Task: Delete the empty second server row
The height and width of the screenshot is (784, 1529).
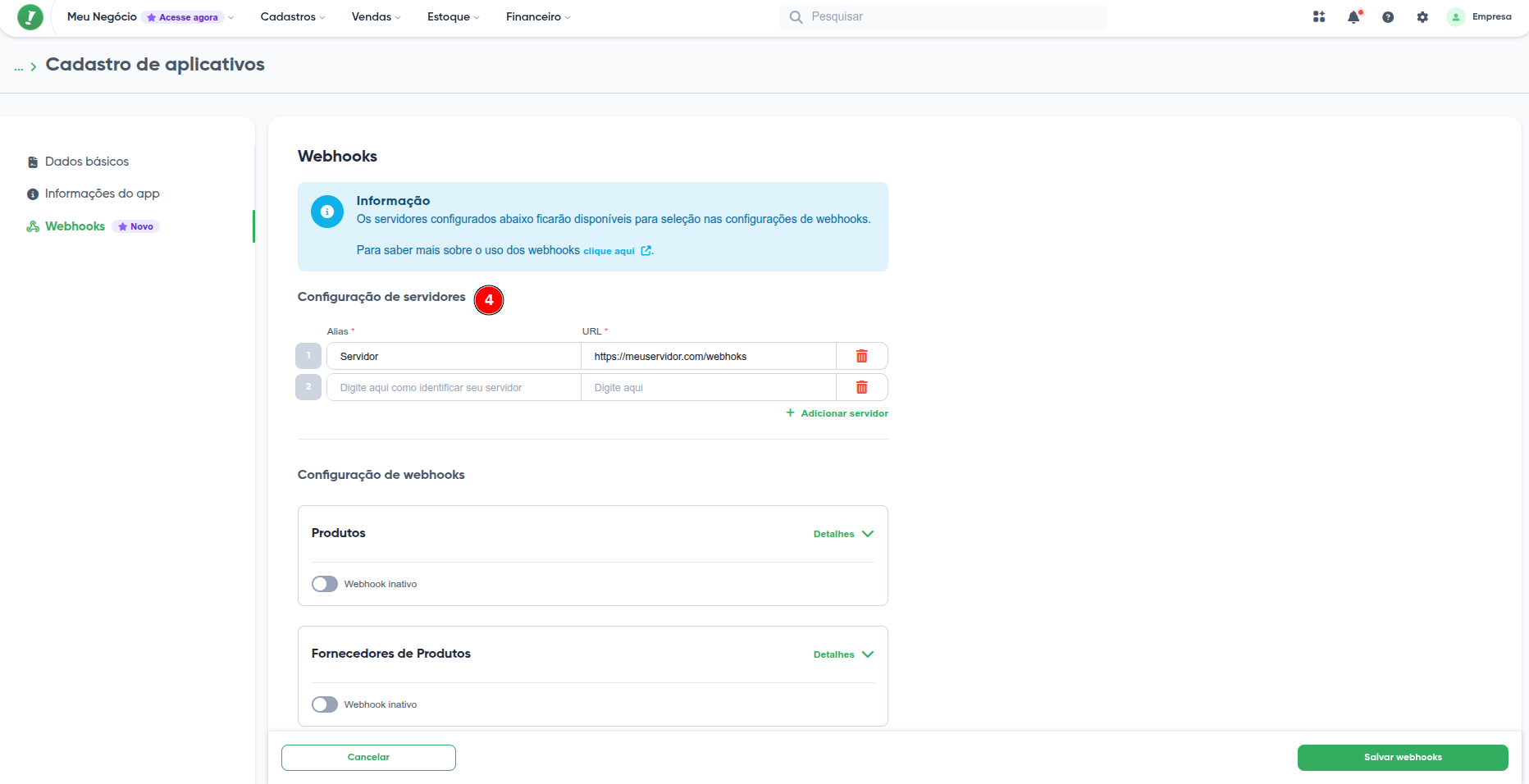Action: click(861, 388)
